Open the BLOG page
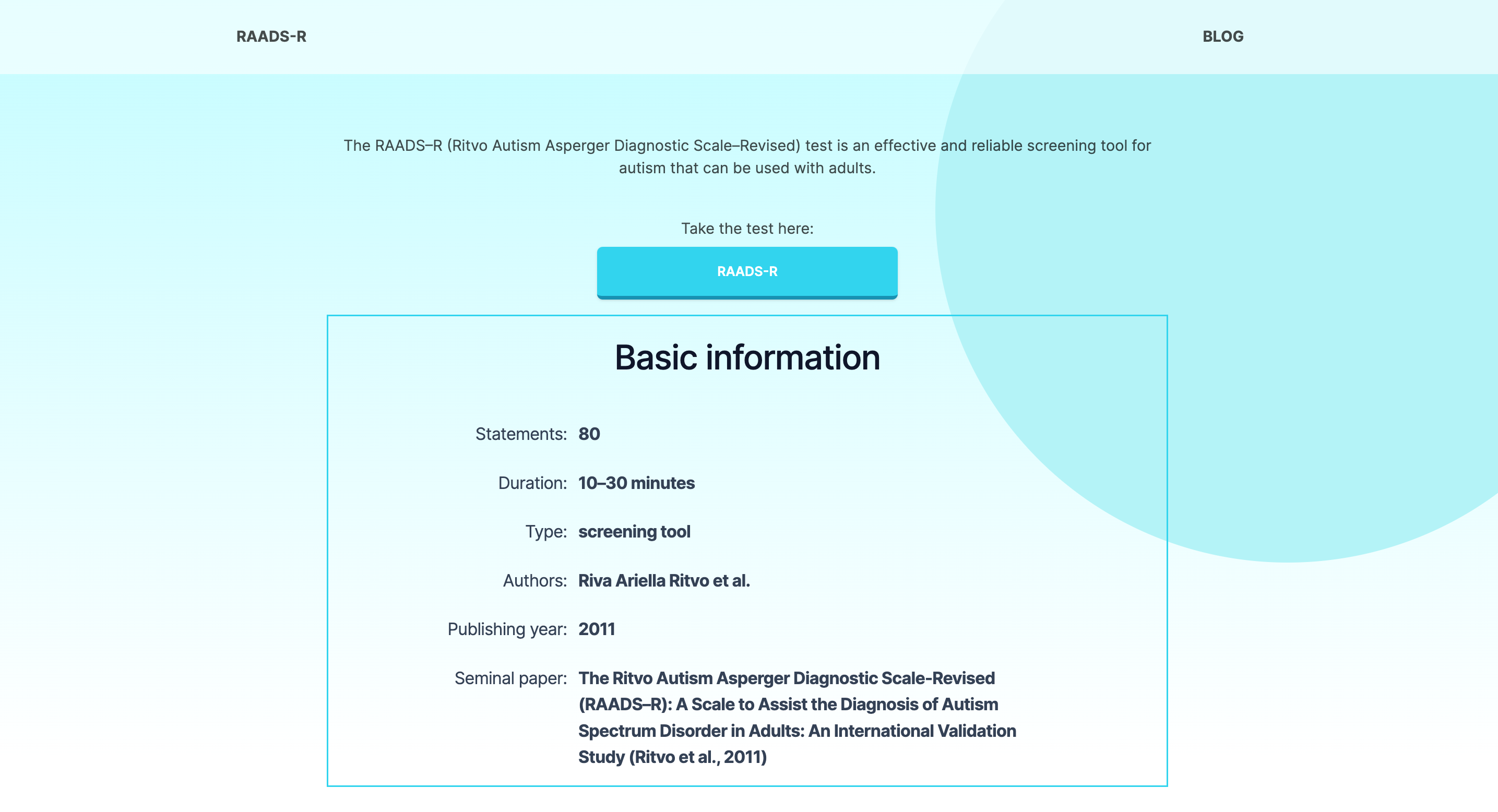The width and height of the screenshot is (1498, 812). pos(1223,37)
